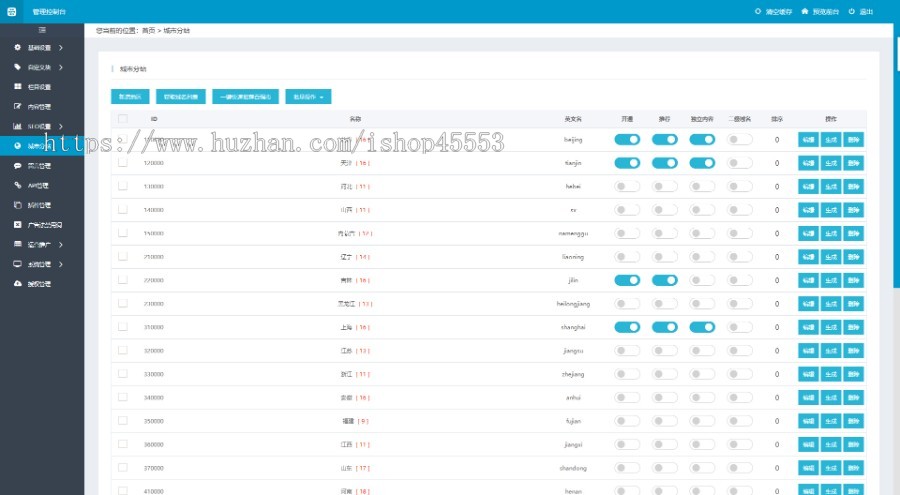Click the delete button in the shanghai row
Viewport: 900px width, 495px height.
pyautogui.click(x=854, y=327)
